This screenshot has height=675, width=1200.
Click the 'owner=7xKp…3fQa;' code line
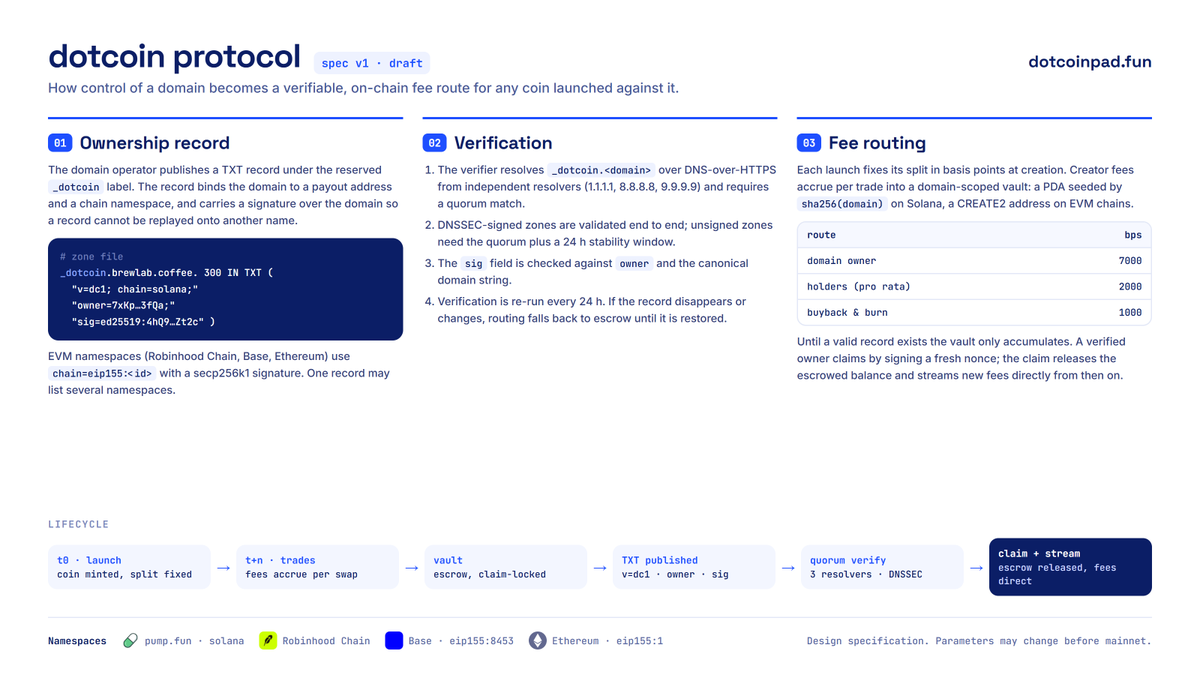pos(123,305)
